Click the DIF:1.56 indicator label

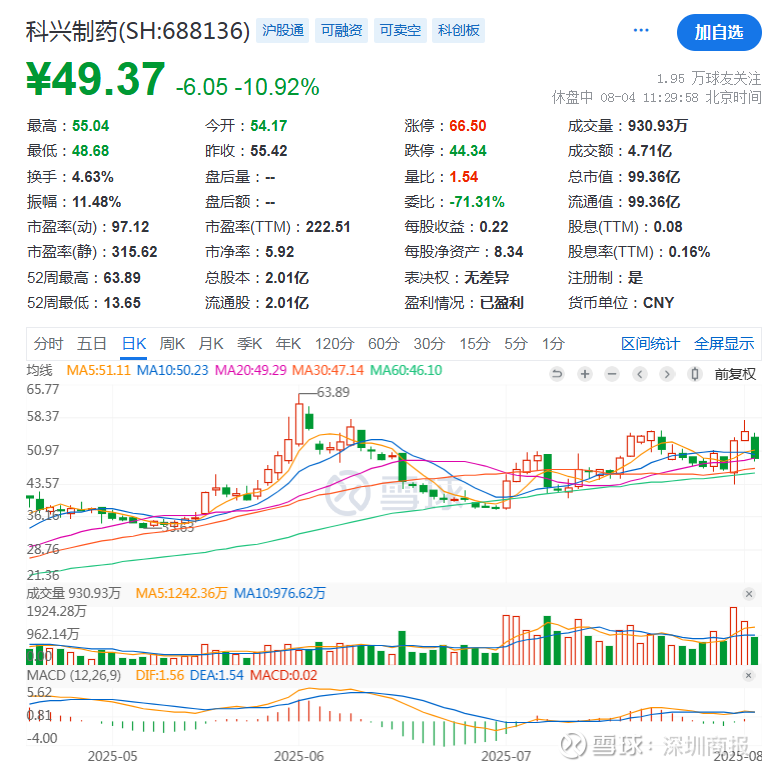click(x=160, y=675)
